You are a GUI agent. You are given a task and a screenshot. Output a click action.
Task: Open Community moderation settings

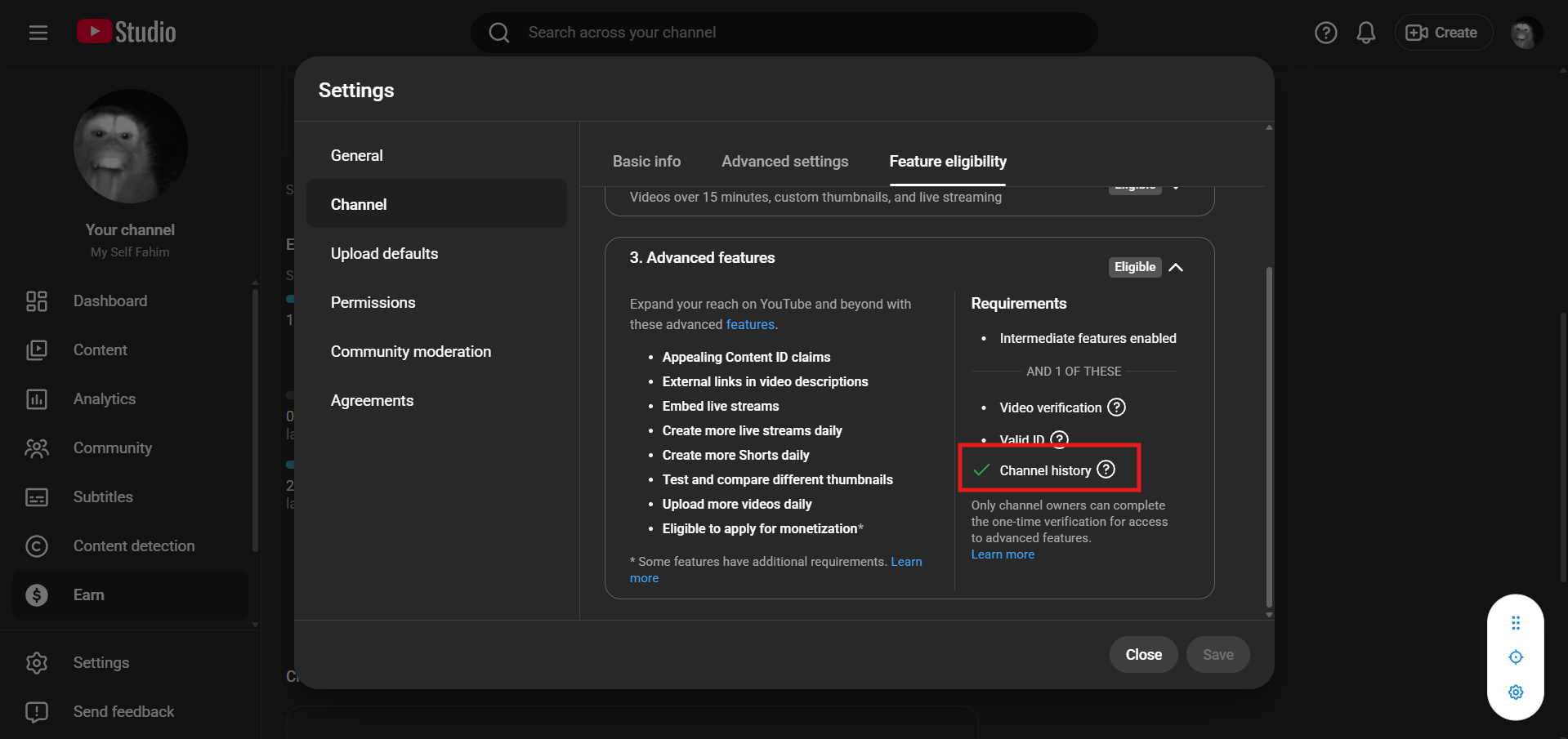pyautogui.click(x=410, y=352)
